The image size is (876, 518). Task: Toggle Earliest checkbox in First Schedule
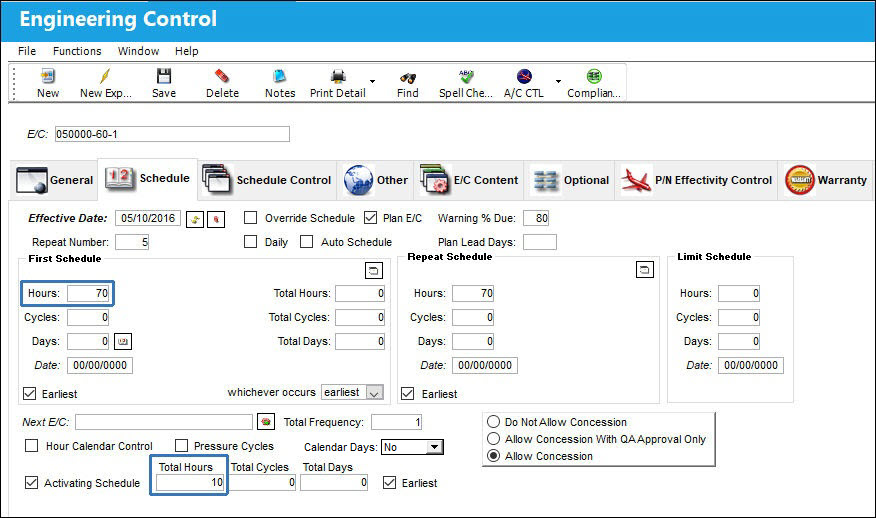tap(30, 393)
